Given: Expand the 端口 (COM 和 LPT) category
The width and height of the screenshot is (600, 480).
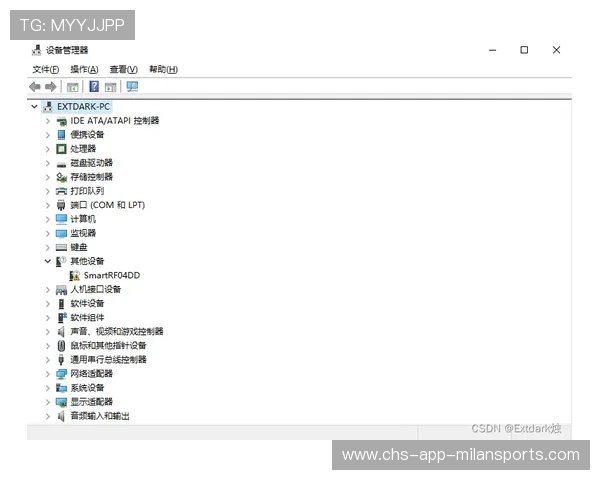Looking at the screenshot, I should (47, 205).
